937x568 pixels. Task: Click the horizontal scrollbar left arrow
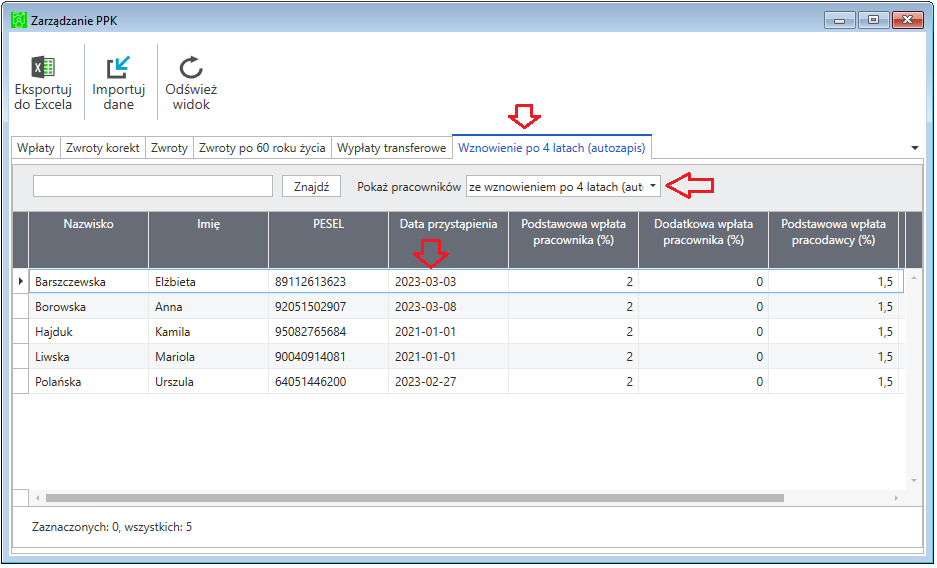[38, 498]
